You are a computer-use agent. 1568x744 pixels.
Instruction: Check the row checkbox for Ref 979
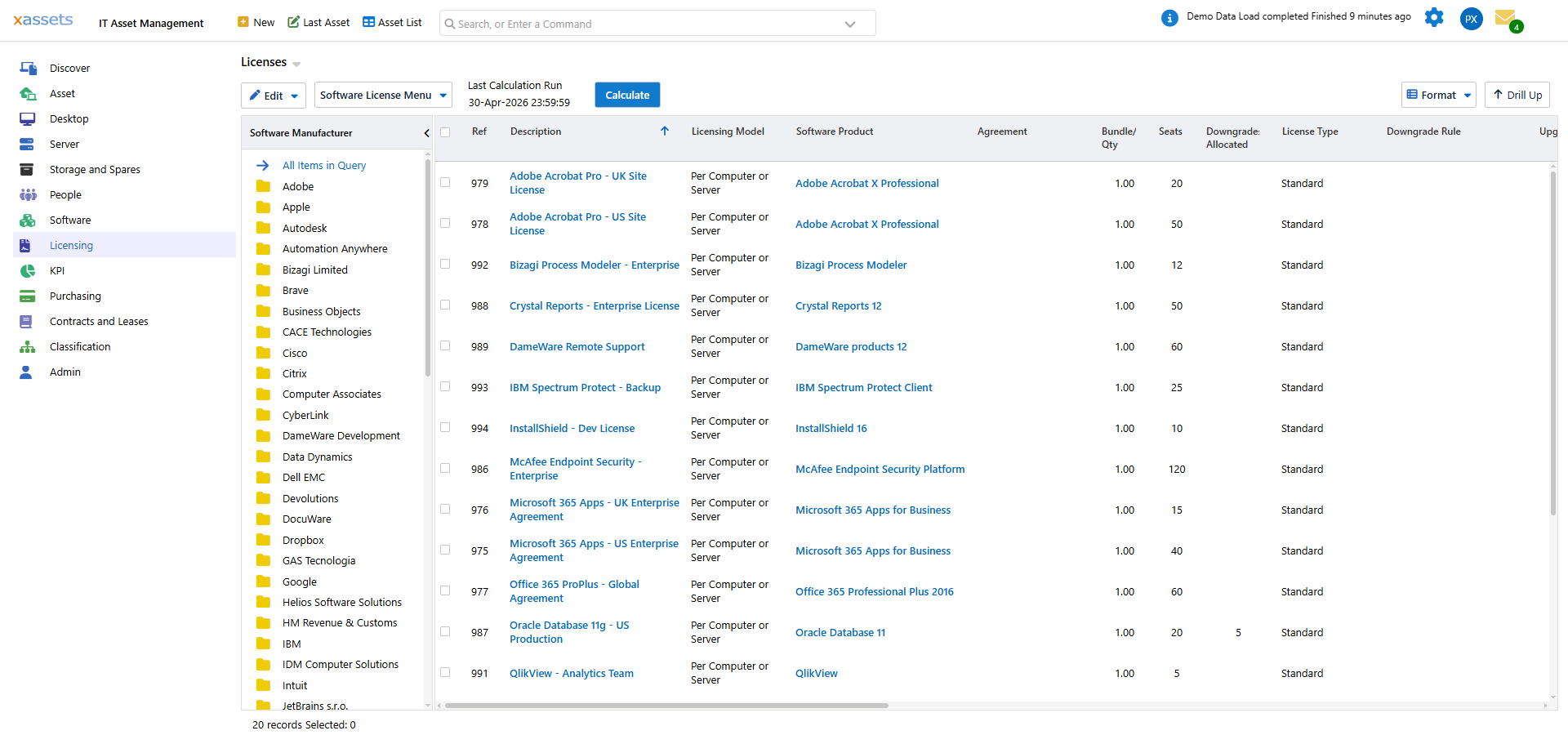coord(445,182)
